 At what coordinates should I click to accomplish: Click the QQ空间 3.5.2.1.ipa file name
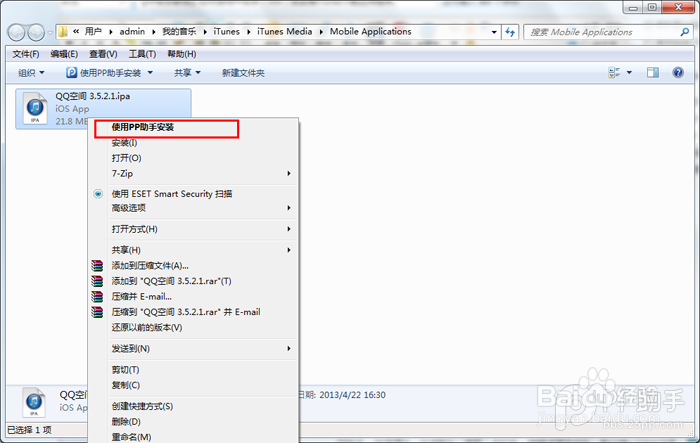click(93, 96)
